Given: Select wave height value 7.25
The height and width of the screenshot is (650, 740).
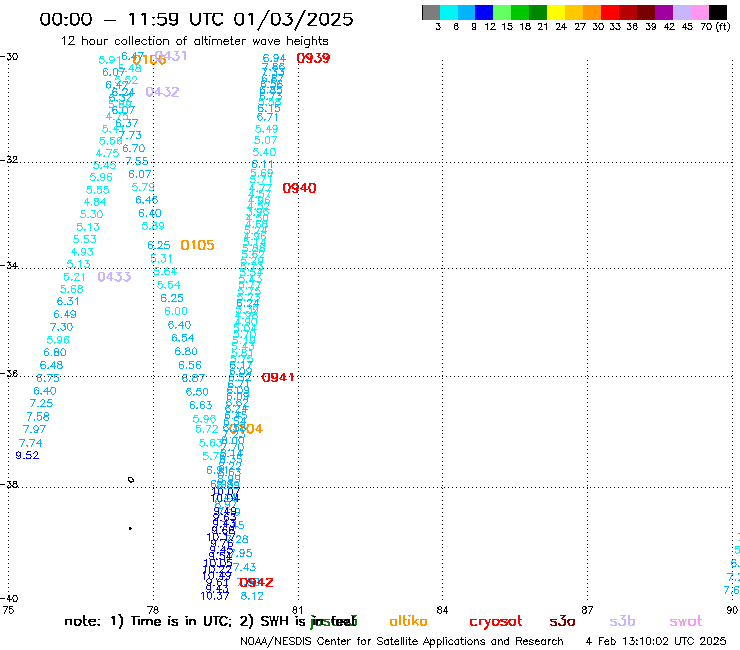Looking at the screenshot, I should [42, 403].
